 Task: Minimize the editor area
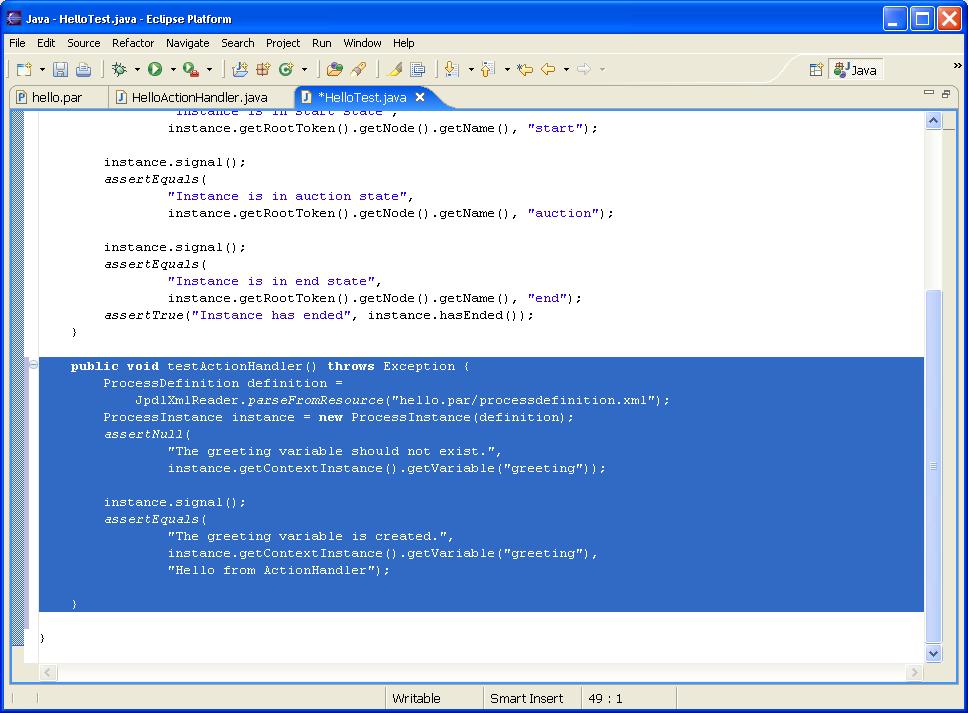[x=928, y=93]
